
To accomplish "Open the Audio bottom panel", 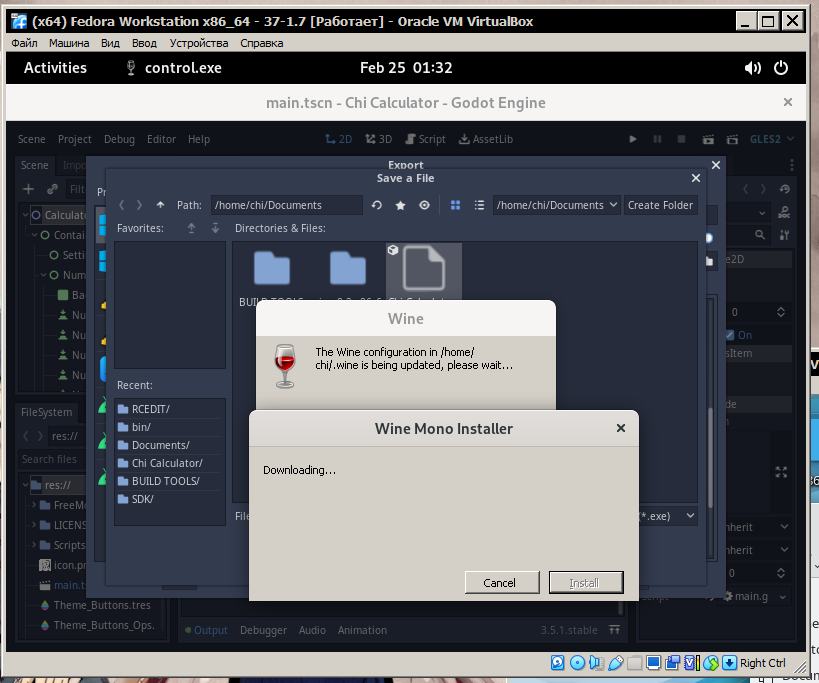I will pyautogui.click(x=312, y=630).
